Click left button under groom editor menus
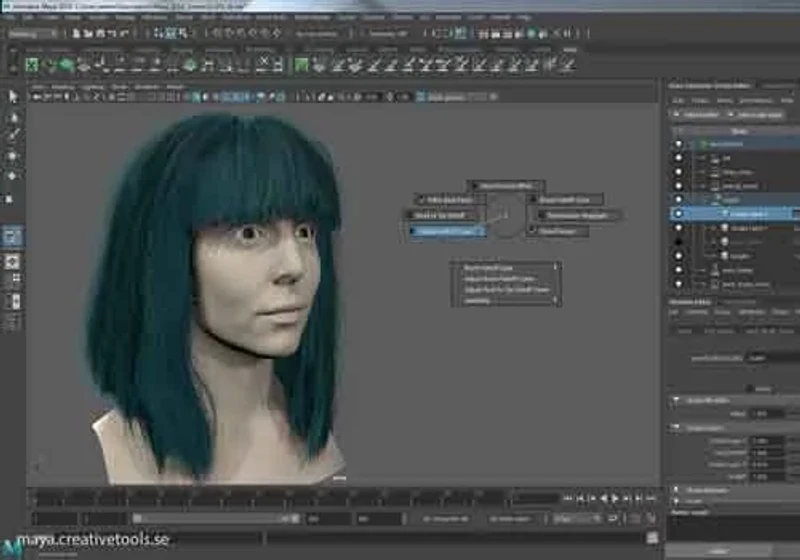This screenshot has height=560, width=800. tap(695, 115)
